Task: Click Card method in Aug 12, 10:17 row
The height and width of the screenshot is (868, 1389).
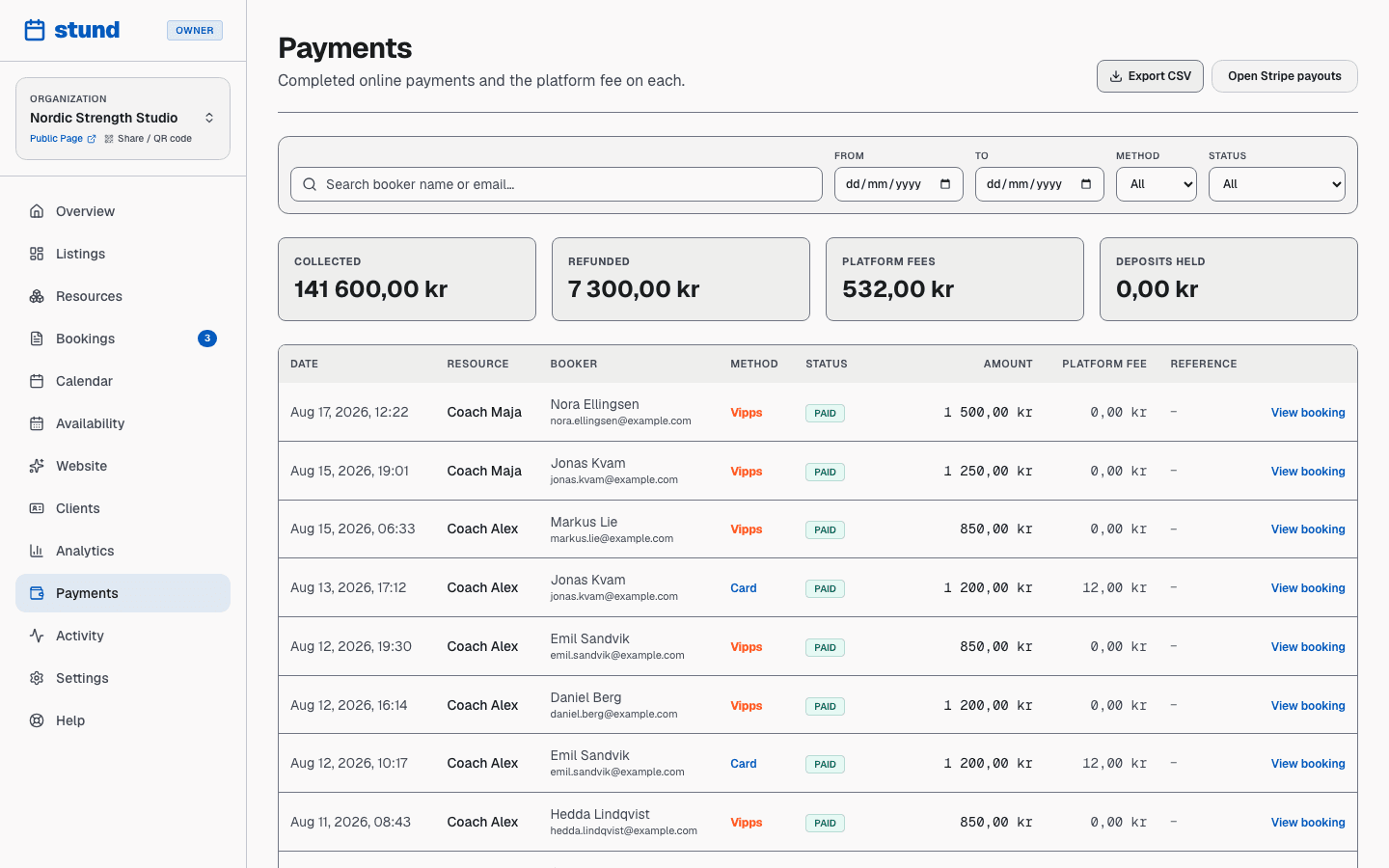Action: pyautogui.click(x=744, y=764)
